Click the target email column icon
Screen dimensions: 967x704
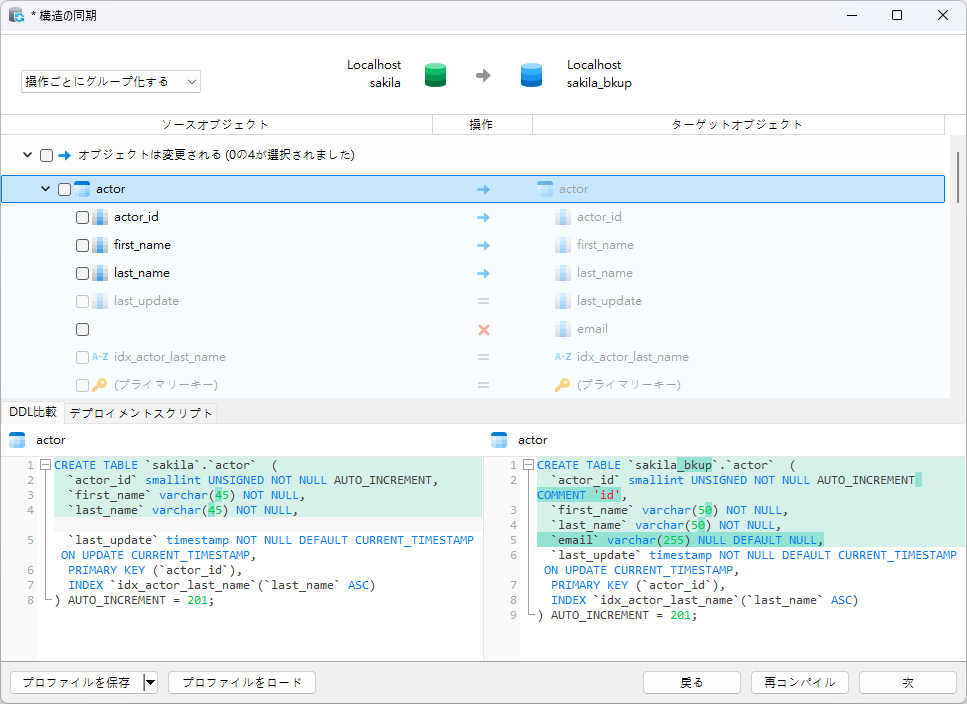562,329
